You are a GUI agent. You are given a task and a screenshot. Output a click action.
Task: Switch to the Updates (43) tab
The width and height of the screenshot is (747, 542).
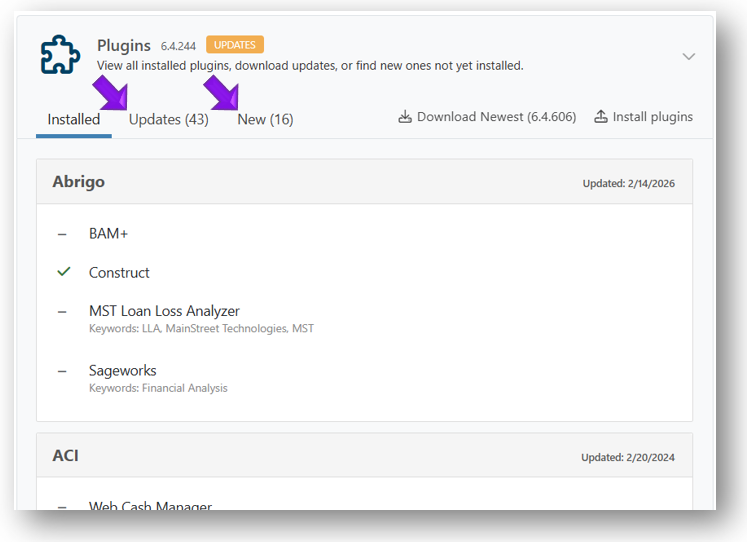169,120
